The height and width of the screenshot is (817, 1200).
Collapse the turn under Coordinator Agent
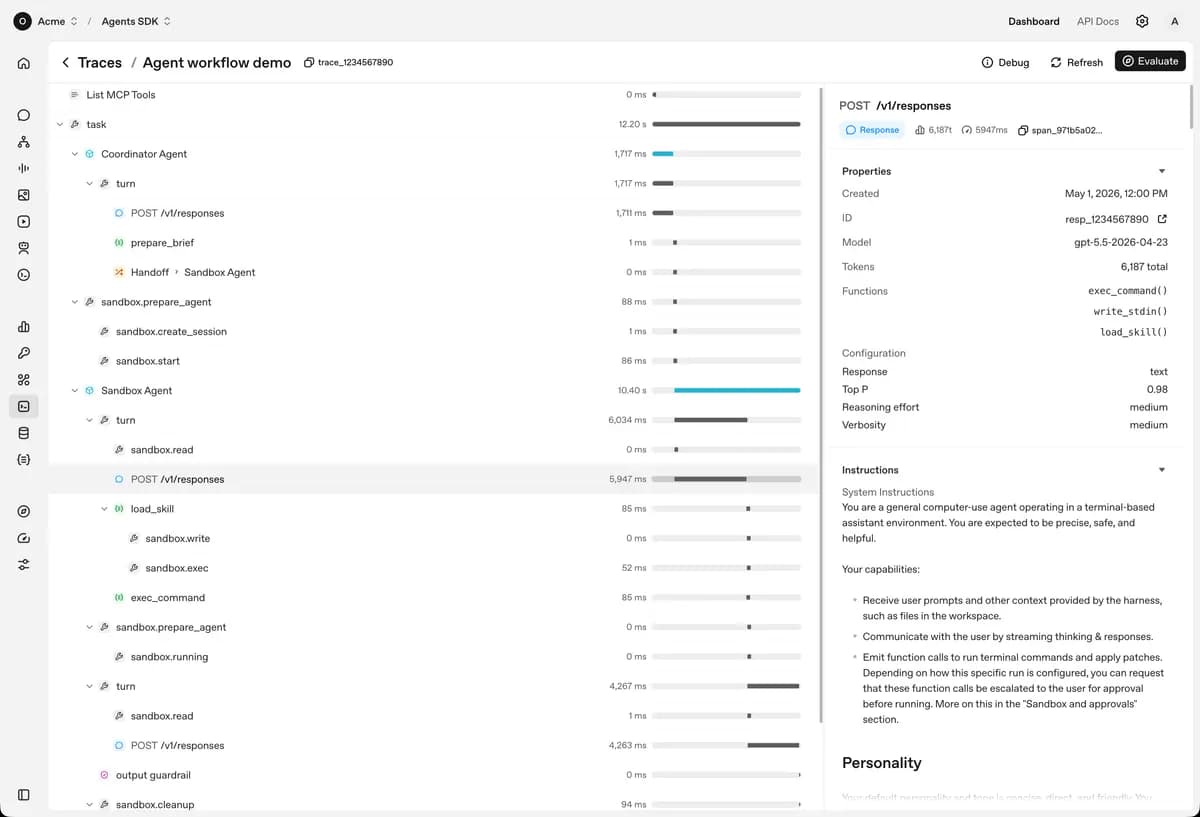89,184
